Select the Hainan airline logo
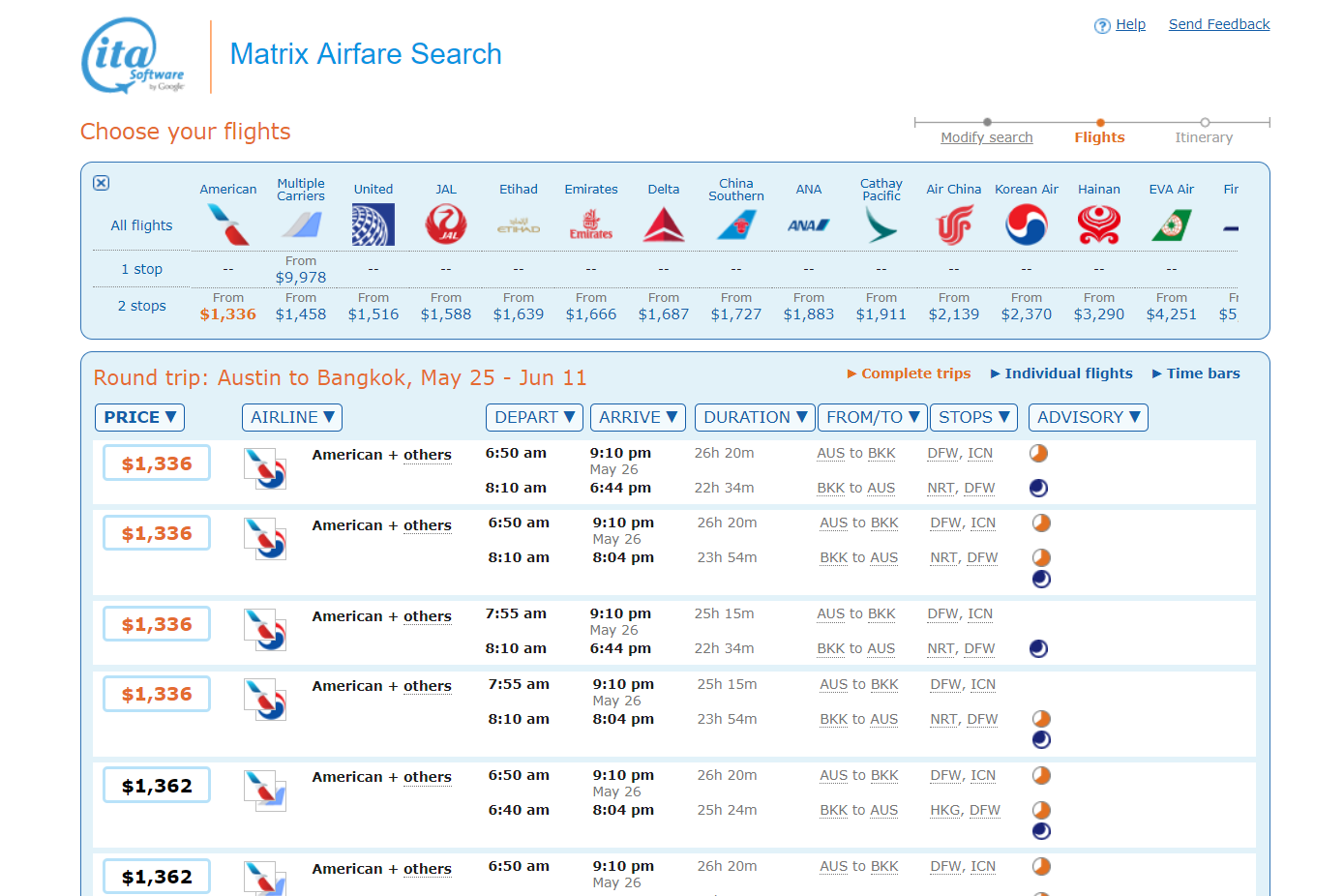Screen dimensions: 1344x896 [1099, 225]
